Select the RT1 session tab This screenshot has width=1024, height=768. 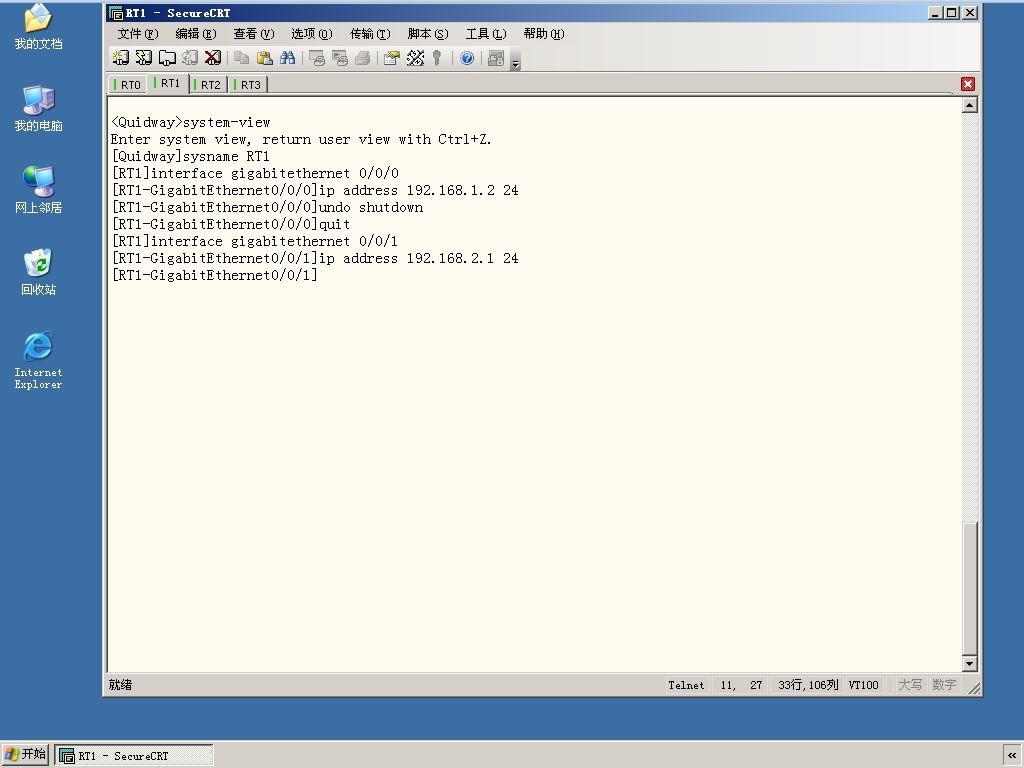(x=168, y=83)
